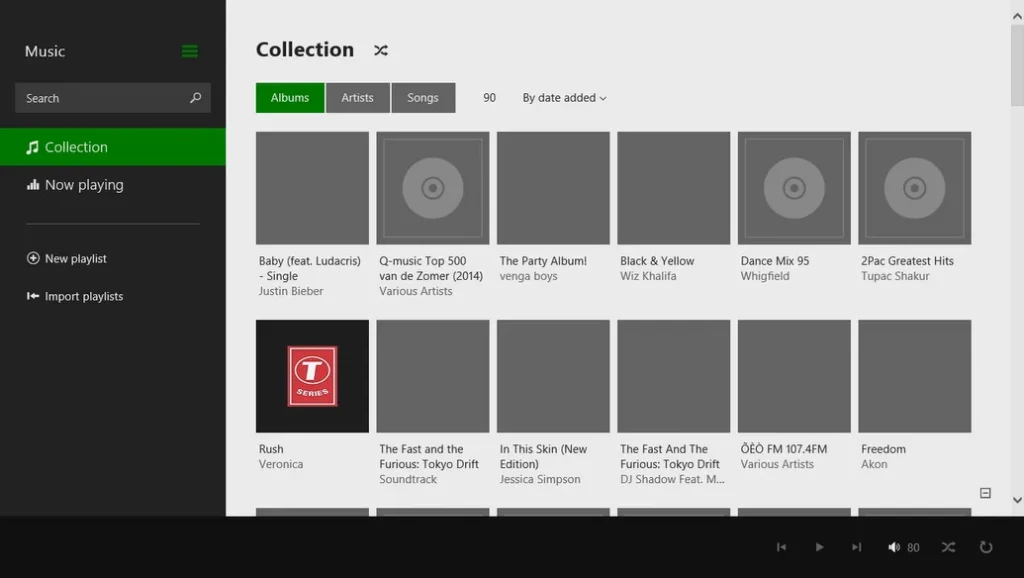The image size is (1024, 578).
Task: Mute using the volume speaker icon
Action: click(x=894, y=547)
